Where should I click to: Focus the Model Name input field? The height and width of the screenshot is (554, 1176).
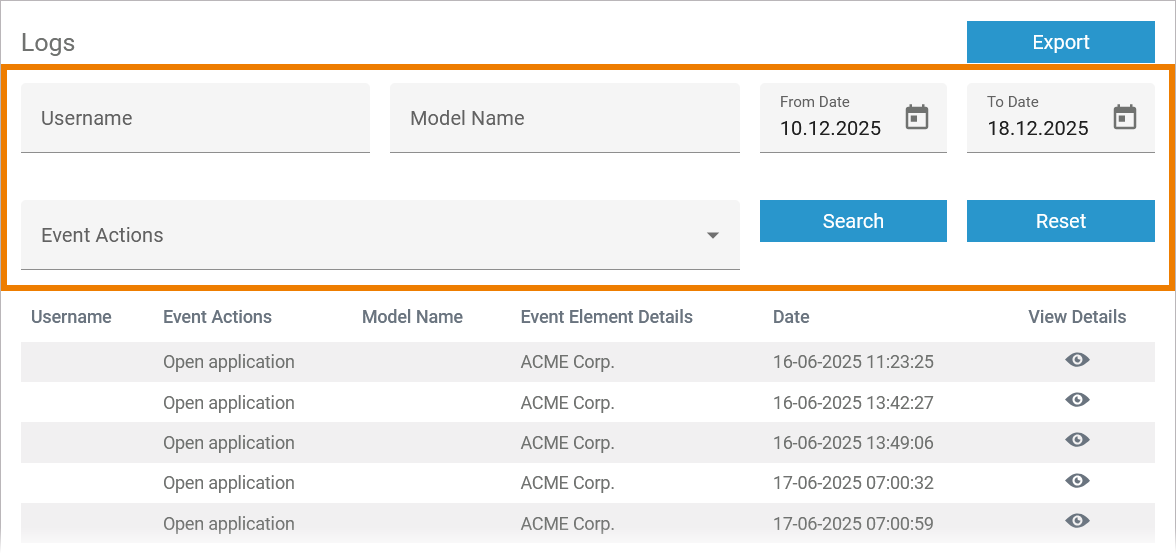pos(564,118)
